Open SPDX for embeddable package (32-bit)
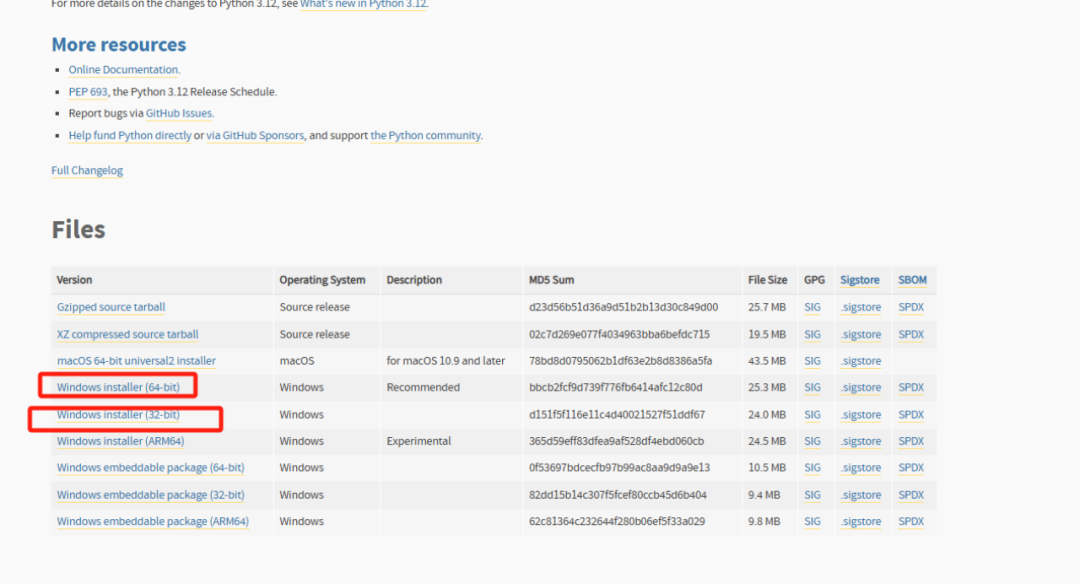 click(x=911, y=494)
